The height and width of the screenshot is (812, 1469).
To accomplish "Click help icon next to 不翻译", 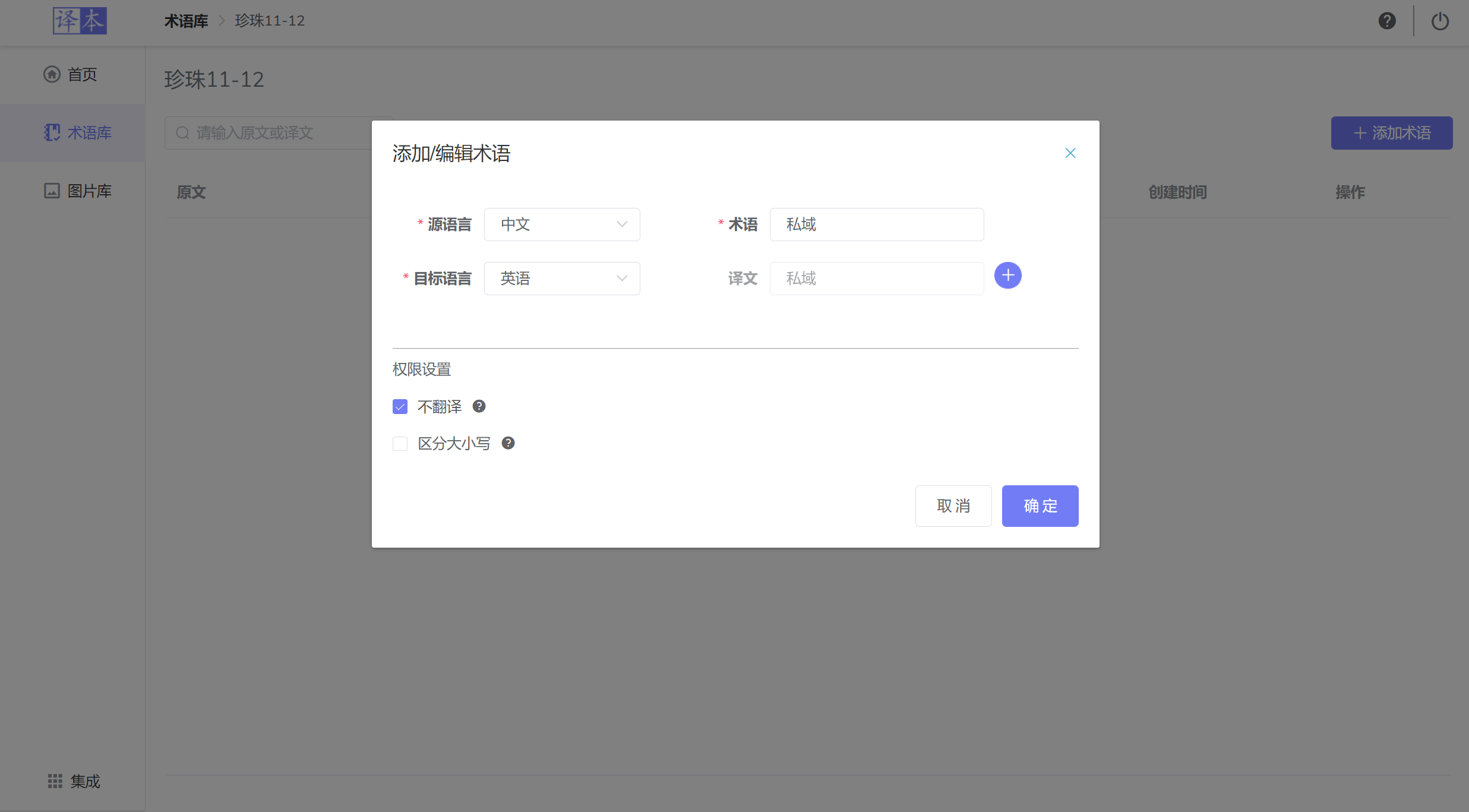I will click(479, 406).
